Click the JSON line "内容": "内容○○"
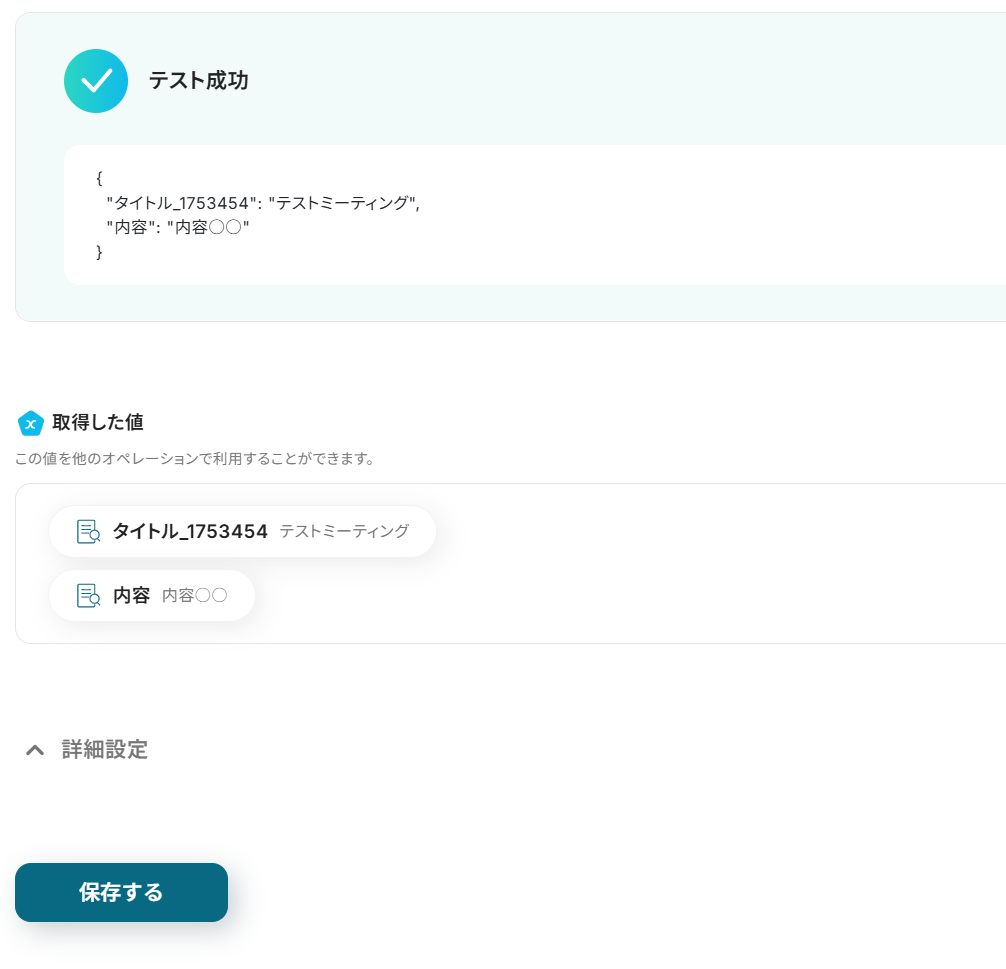1006x969 pixels. pyautogui.click(x=177, y=228)
